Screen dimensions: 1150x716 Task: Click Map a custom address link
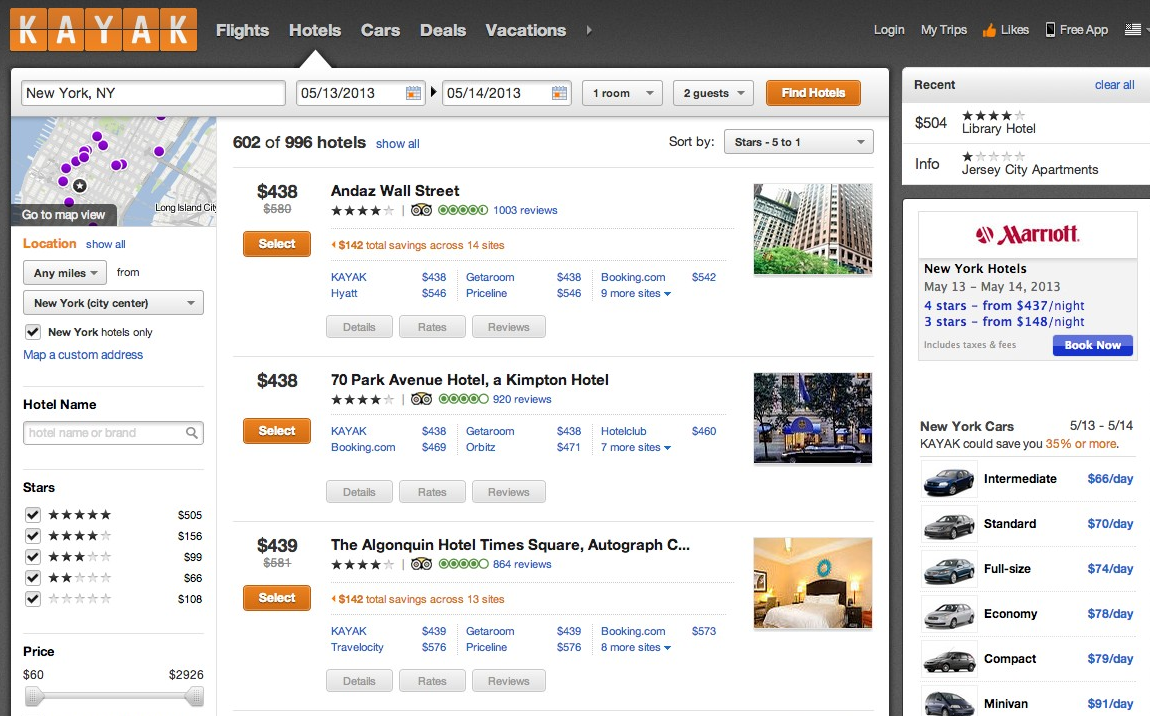(x=83, y=355)
